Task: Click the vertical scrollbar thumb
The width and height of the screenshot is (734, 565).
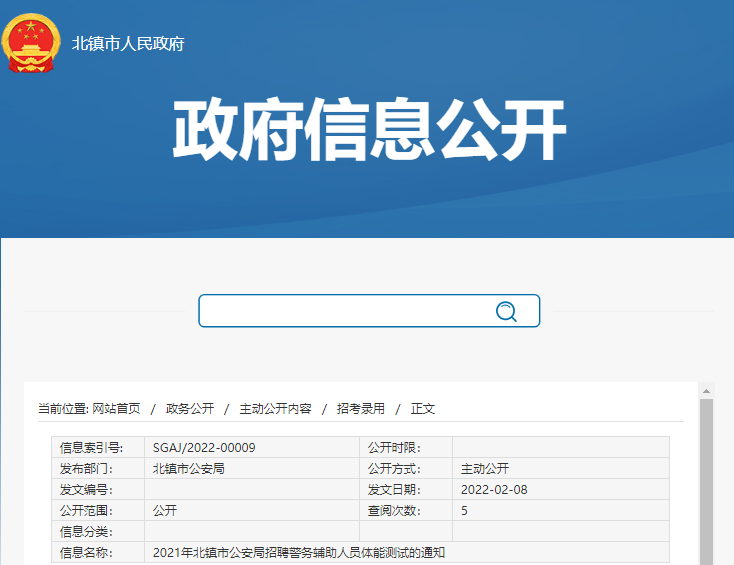Action: (706, 480)
